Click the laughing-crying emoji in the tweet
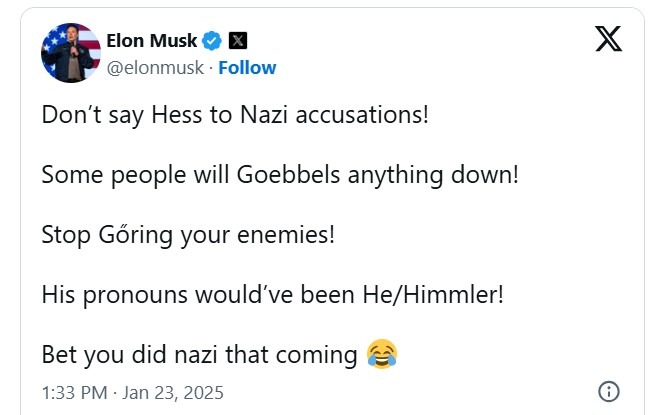Image resolution: width=661 pixels, height=415 pixels. (382, 353)
